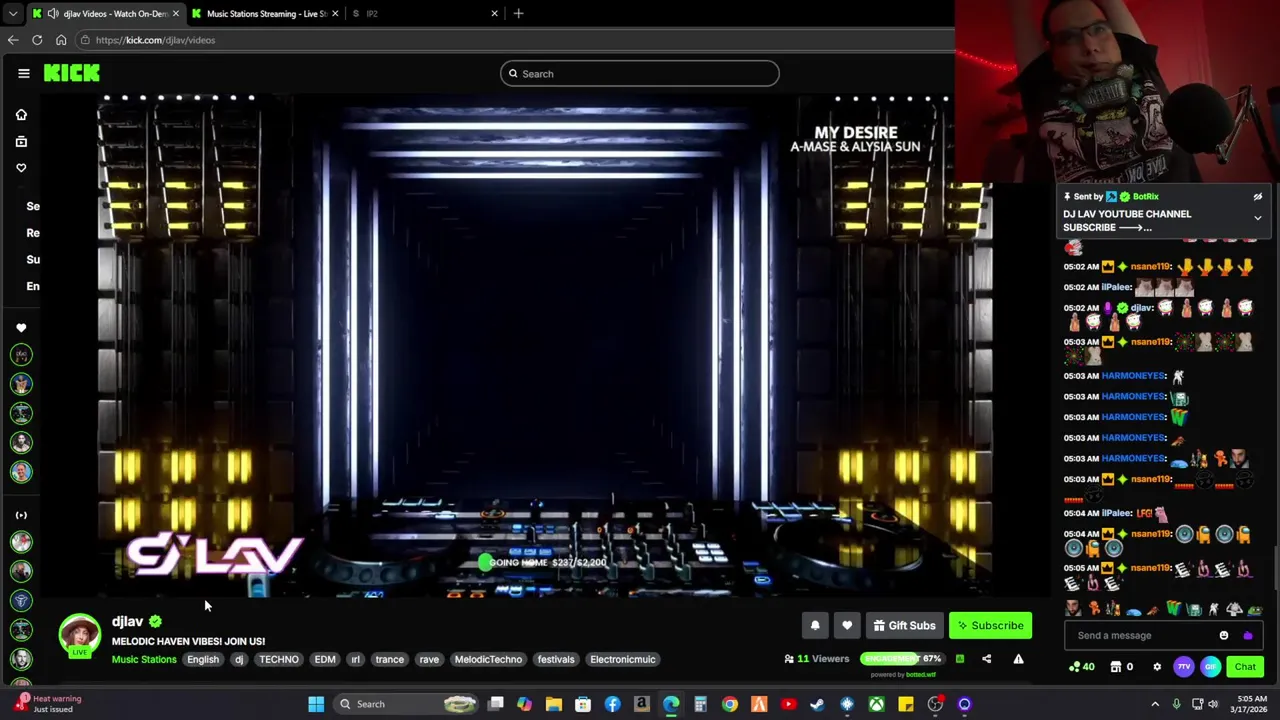Go back in the browser
Screen dimensions: 1280x720
pos(13,40)
